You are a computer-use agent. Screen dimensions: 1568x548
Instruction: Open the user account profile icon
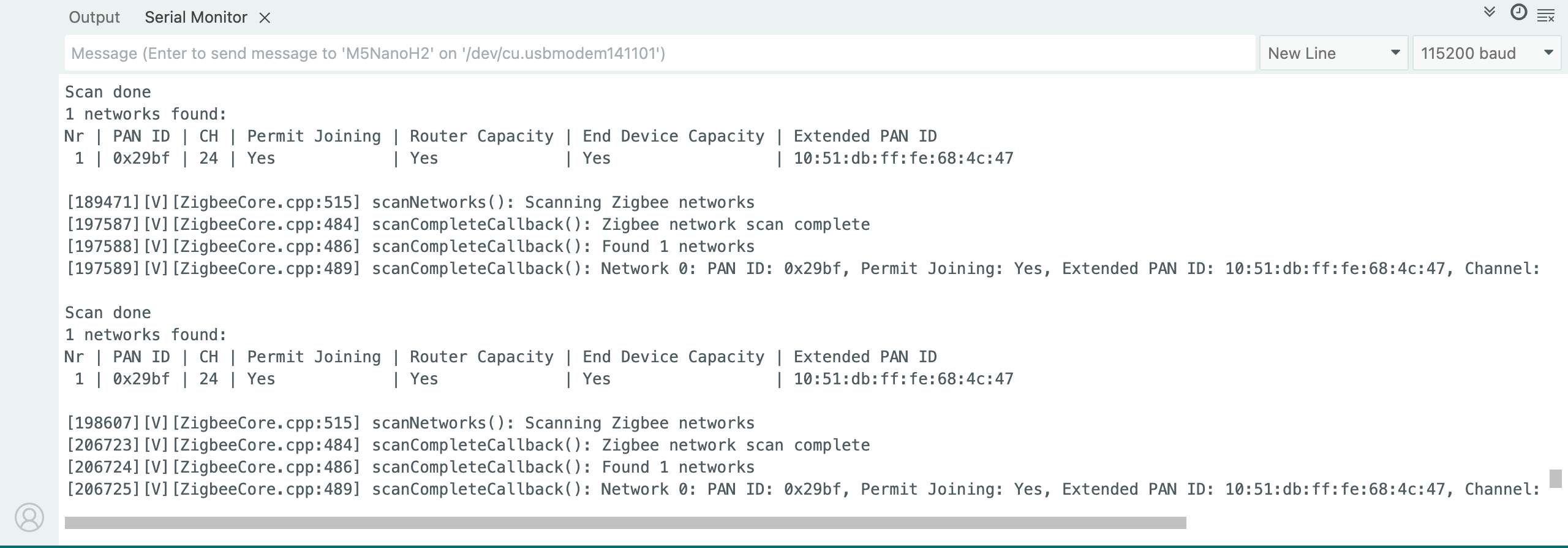29,517
